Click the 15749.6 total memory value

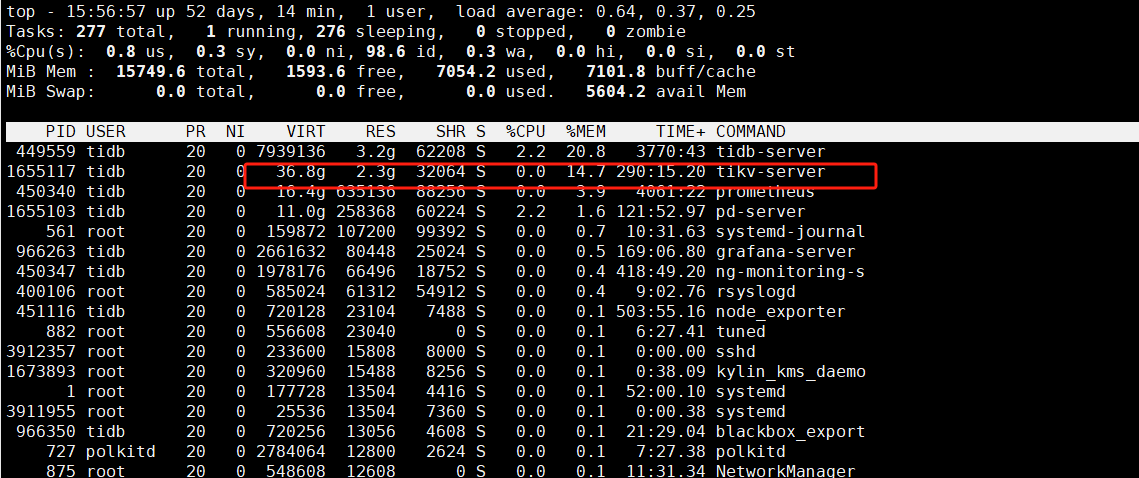click(150, 72)
